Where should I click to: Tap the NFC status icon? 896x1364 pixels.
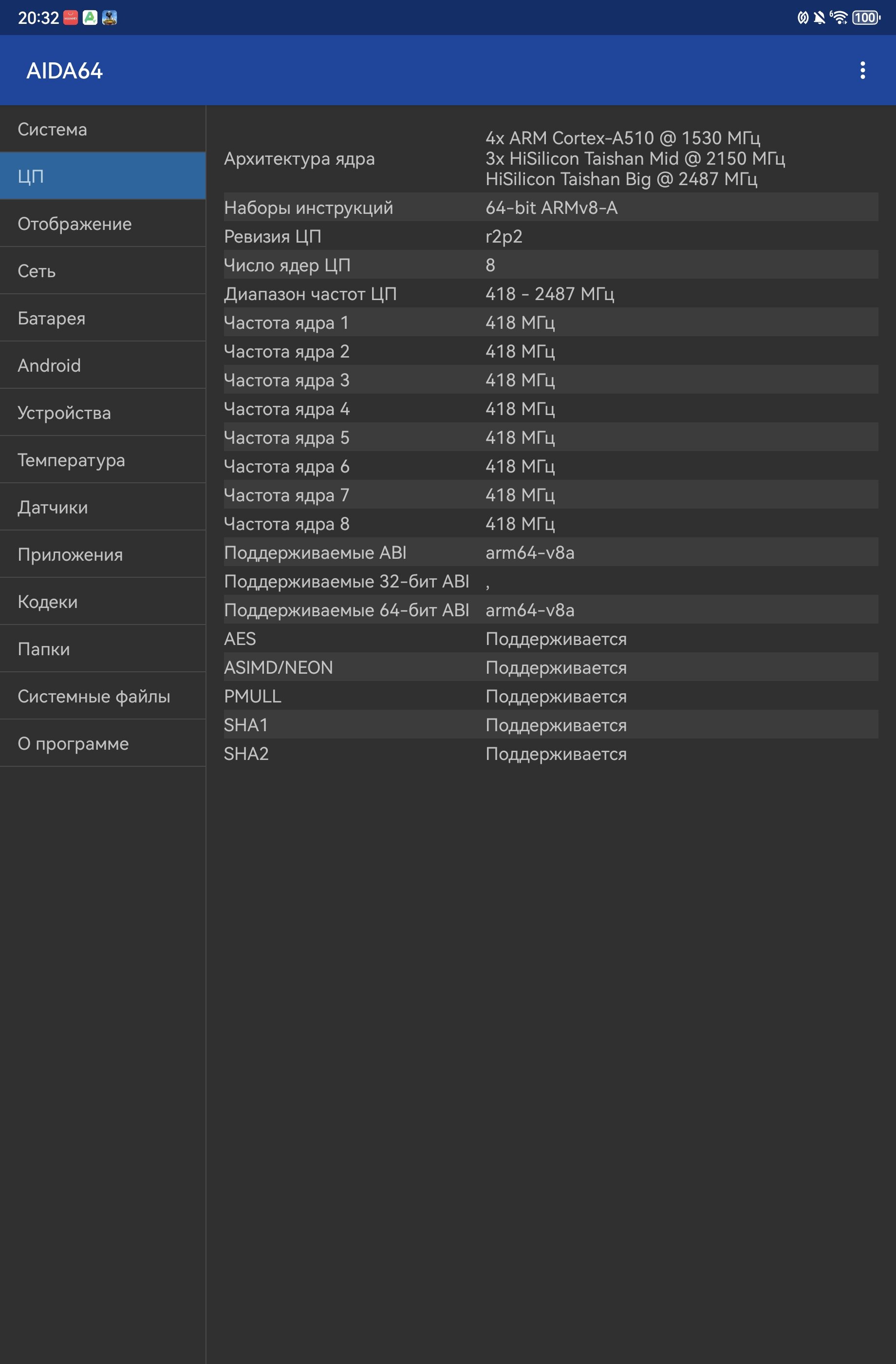(x=803, y=18)
